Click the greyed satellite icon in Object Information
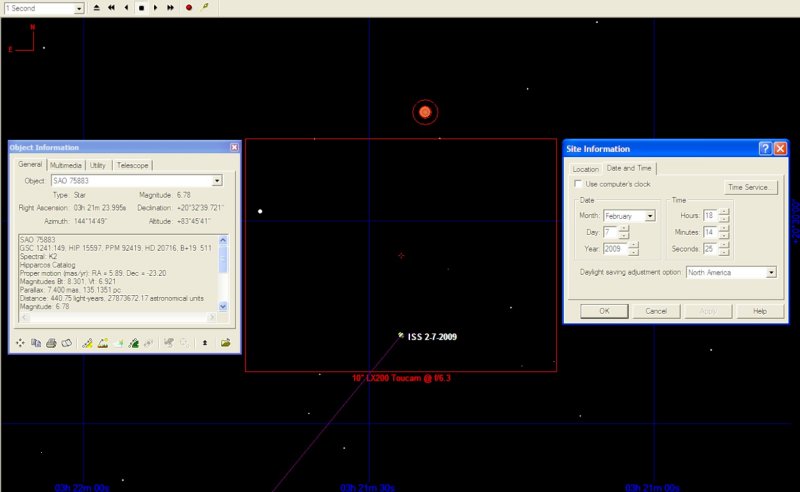Image resolution: width=800 pixels, height=492 pixels. click(149, 343)
